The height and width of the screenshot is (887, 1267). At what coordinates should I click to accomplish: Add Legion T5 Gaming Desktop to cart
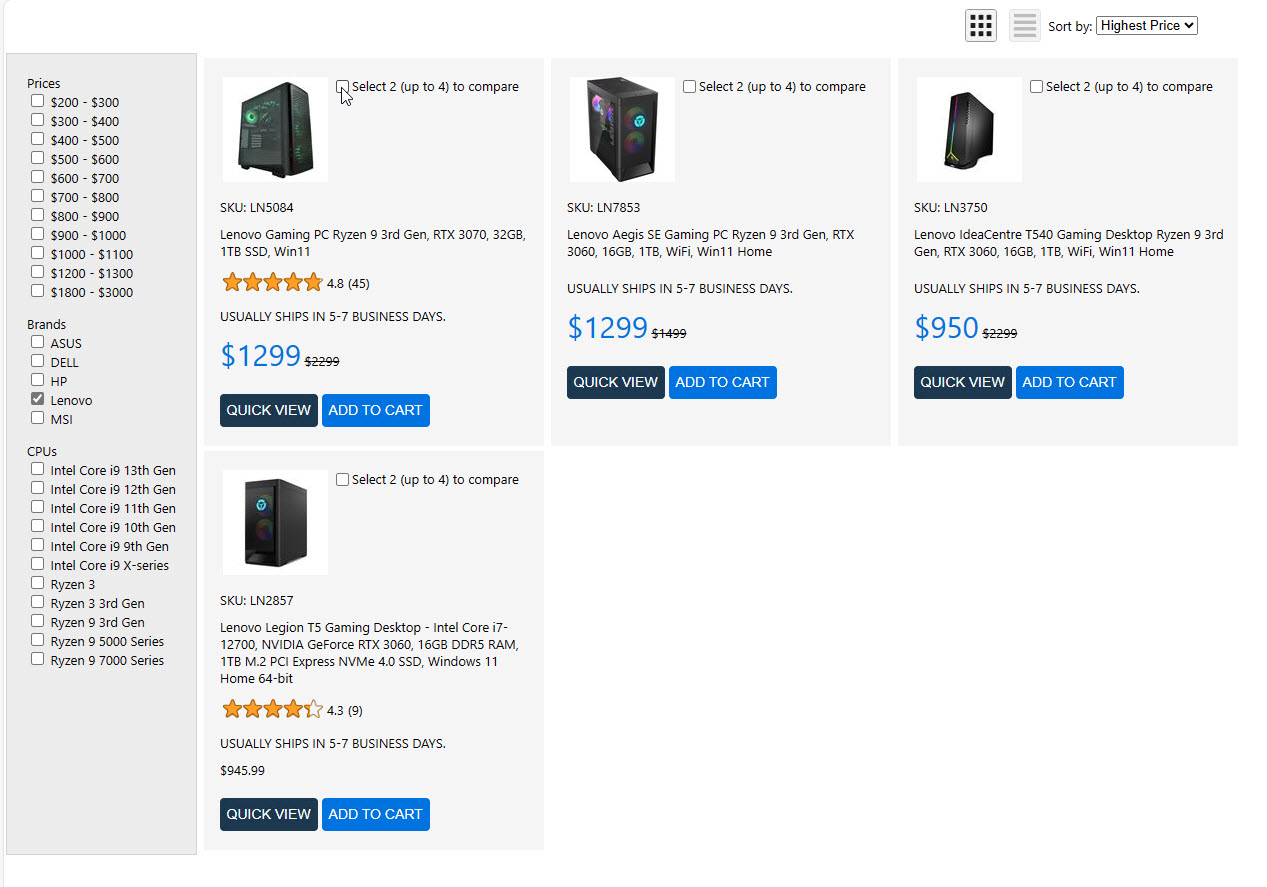[375, 814]
